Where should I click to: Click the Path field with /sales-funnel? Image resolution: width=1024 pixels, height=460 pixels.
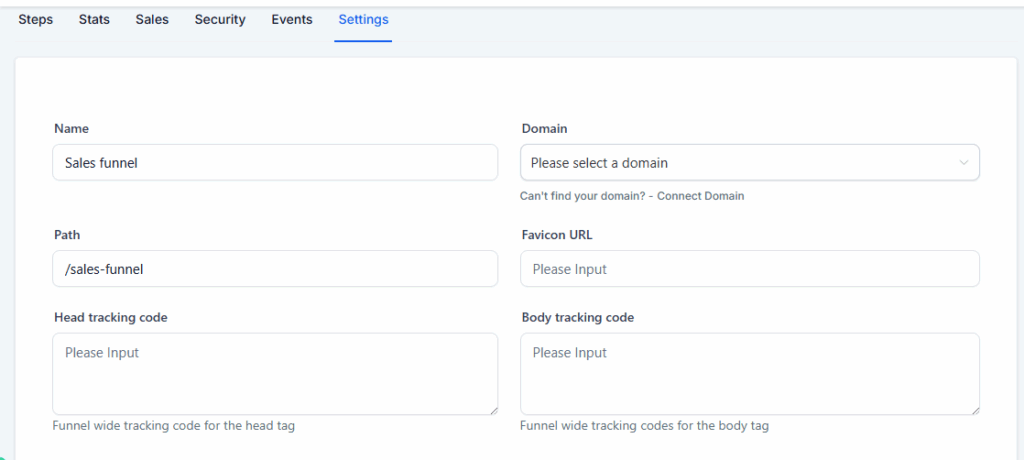click(275, 269)
